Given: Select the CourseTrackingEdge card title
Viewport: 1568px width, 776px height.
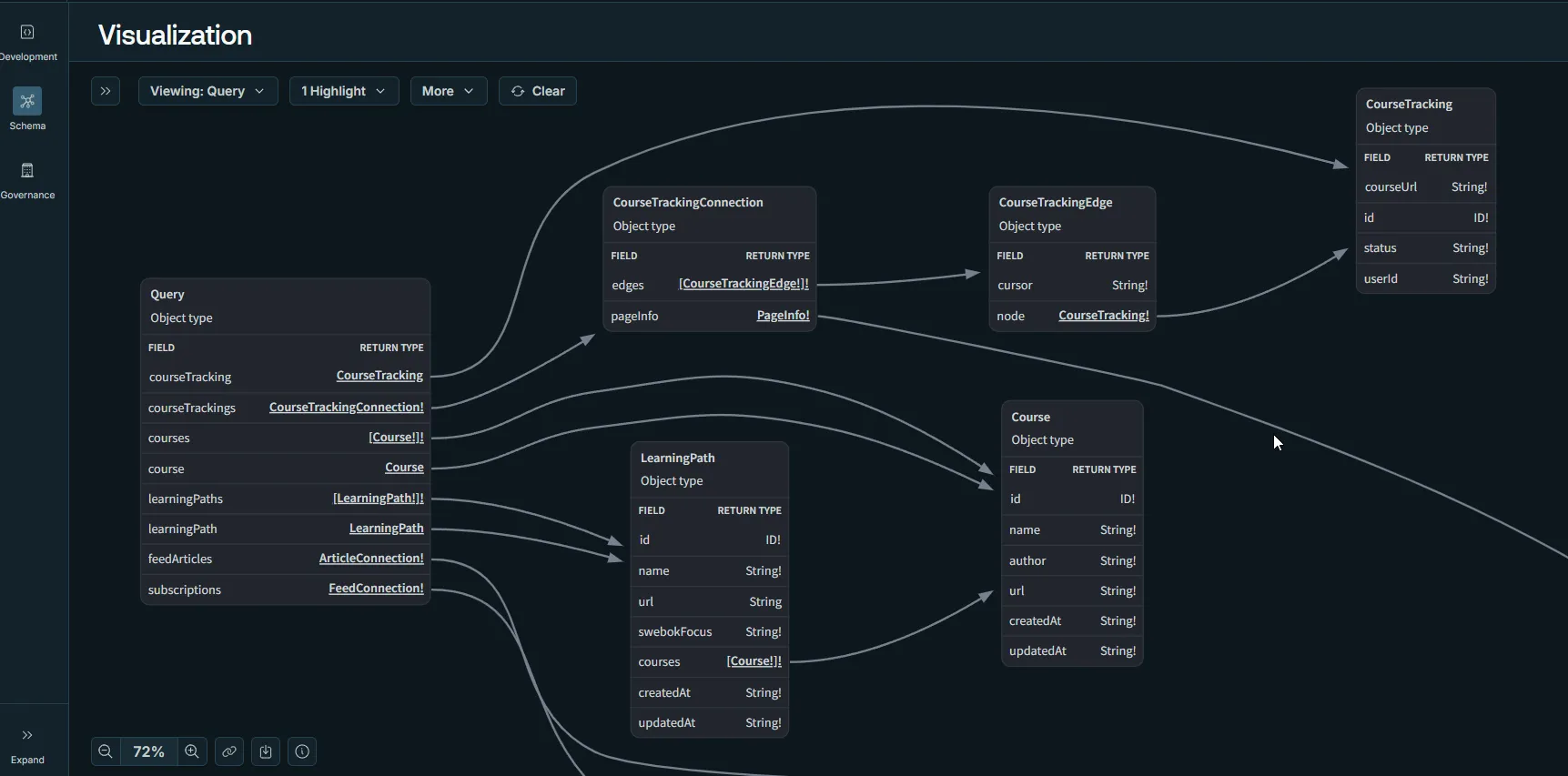Looking at the screenshot, I should [x=1056, y=203].
